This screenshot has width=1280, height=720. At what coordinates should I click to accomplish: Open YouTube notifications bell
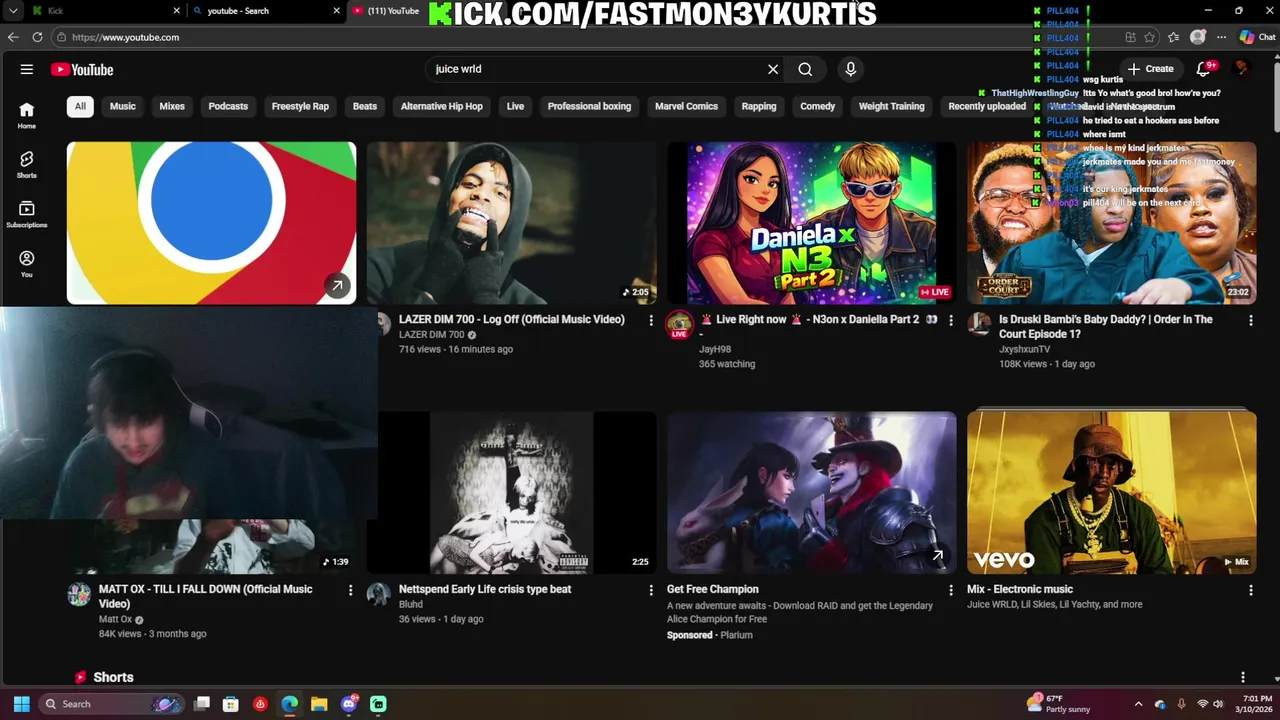[1204, 69]
